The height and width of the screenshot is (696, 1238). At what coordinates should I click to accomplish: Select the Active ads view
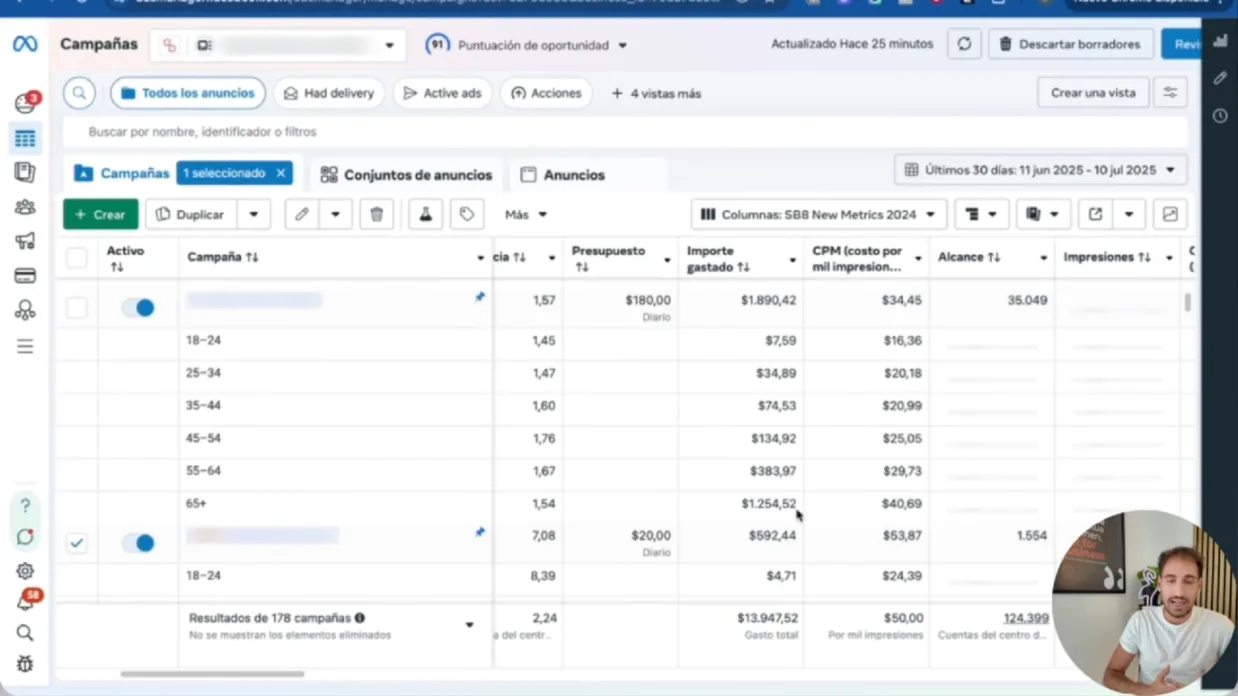click(x=442, y=93)
